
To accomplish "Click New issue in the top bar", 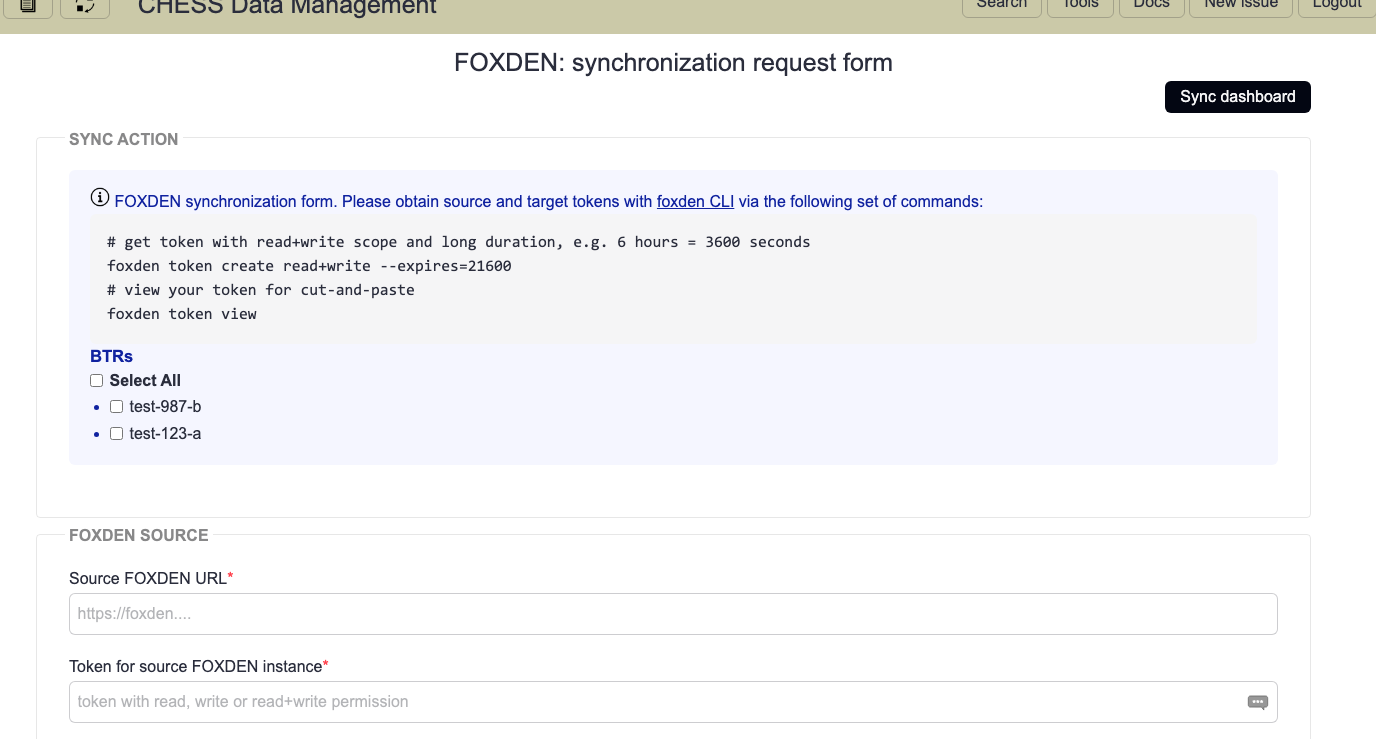I will point(1240,6).
